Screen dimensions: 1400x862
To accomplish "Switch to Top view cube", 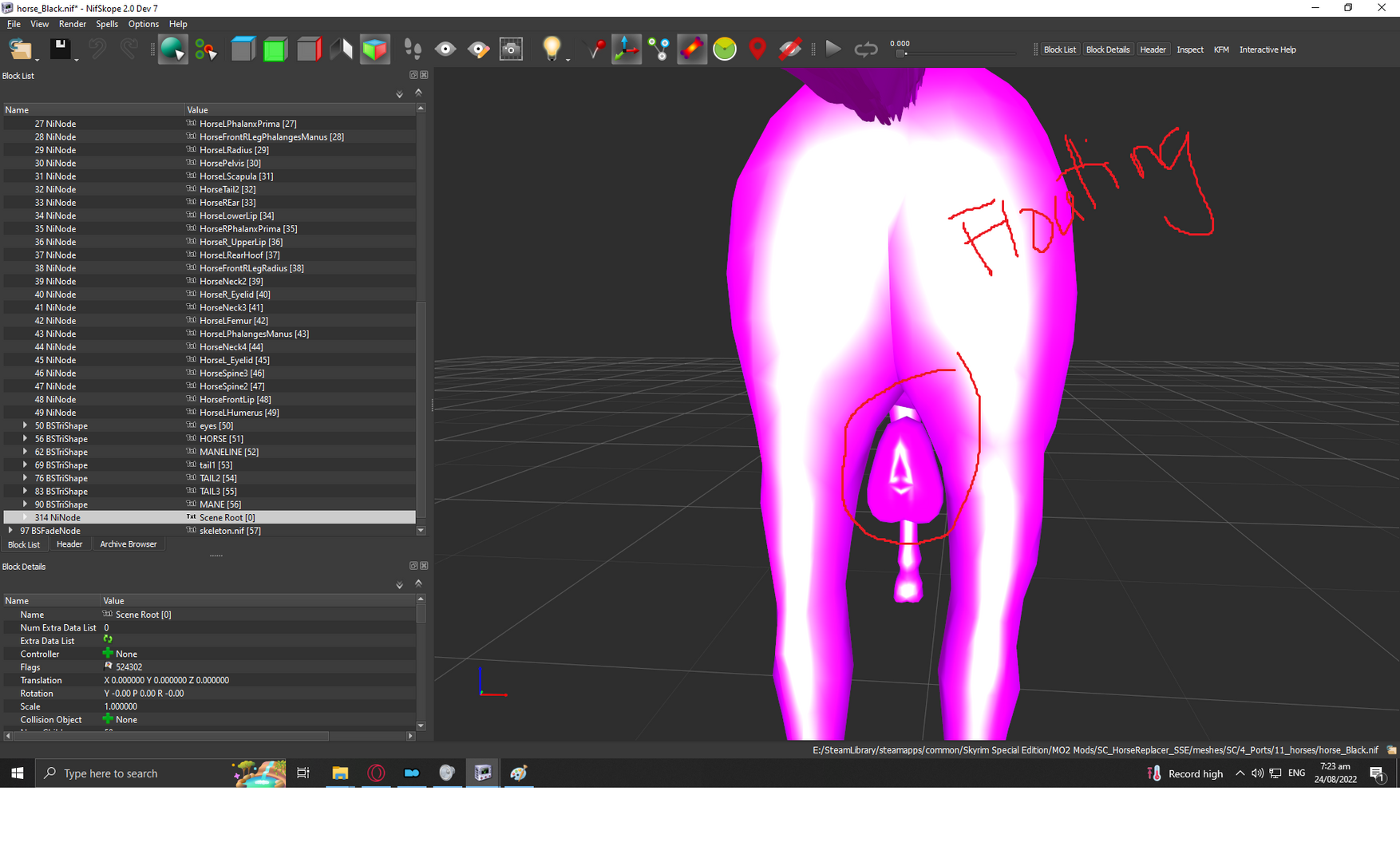I will pos(243,49).
